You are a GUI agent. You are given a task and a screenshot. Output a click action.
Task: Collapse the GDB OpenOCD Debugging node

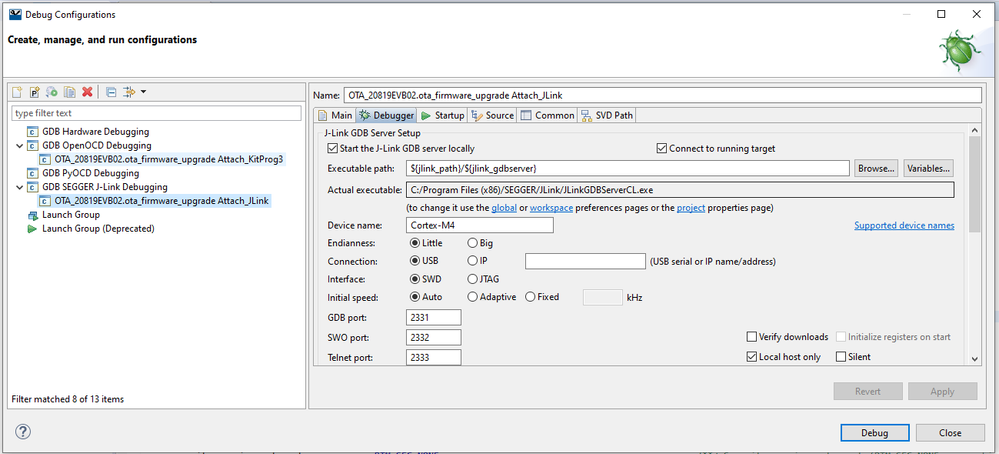[18, 146]
